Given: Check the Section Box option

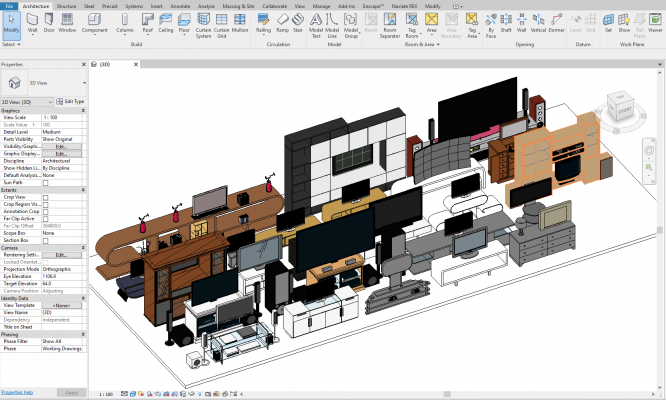Looking at the screenshot, I should click(46, 240).
